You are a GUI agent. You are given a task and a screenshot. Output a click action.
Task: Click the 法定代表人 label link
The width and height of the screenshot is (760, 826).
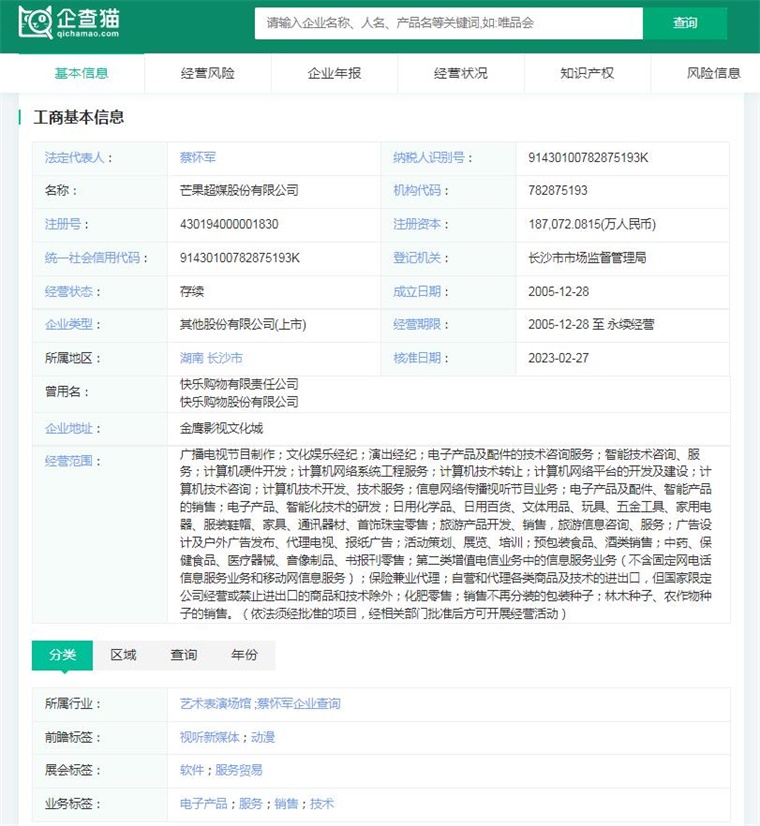point(75,158)
